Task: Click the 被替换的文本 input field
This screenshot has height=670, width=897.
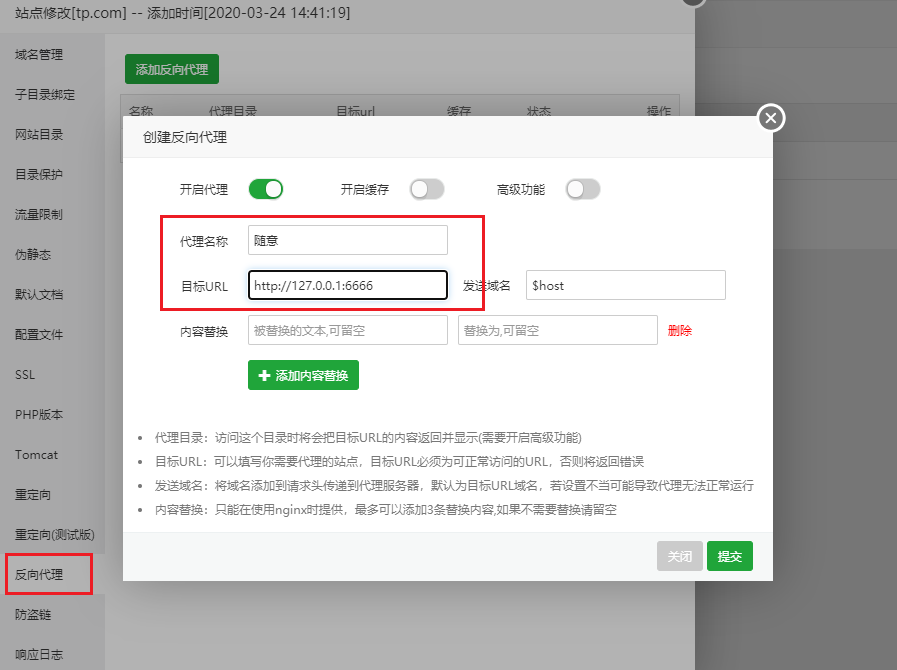Action: 348,330
